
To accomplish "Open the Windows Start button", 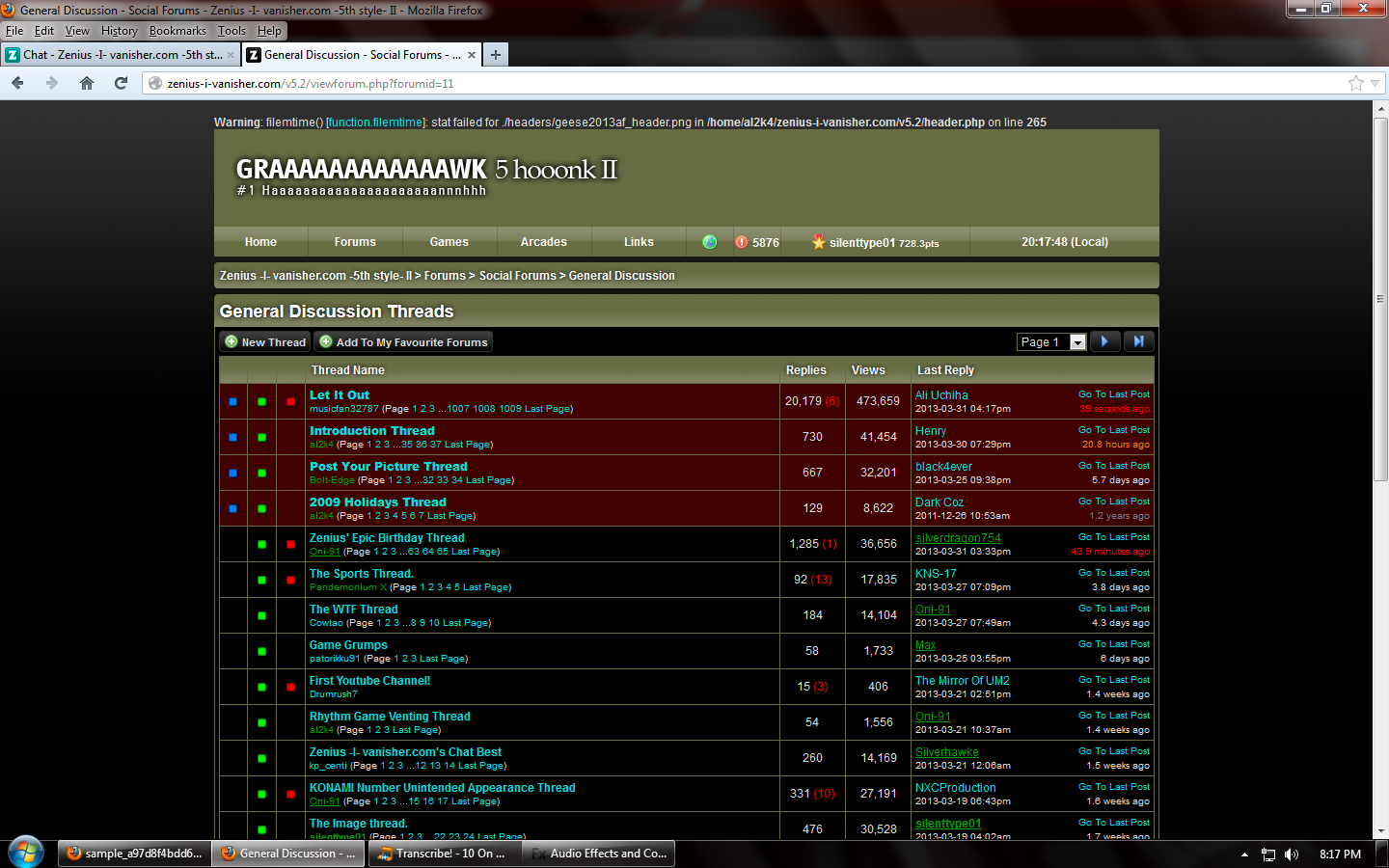I will coord(26,854).
